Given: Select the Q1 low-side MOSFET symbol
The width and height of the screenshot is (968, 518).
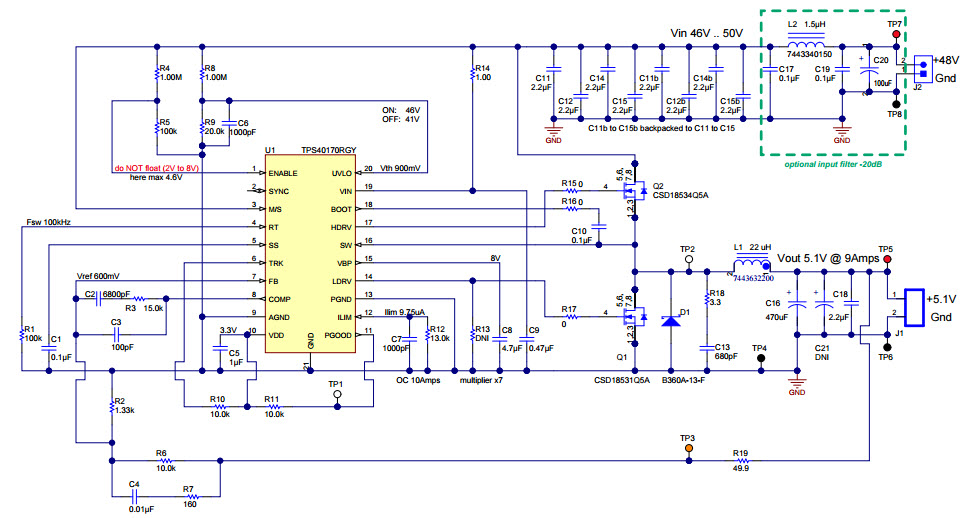Looking at the screenshot, I should pyautogui.click(x=632, y=318).
